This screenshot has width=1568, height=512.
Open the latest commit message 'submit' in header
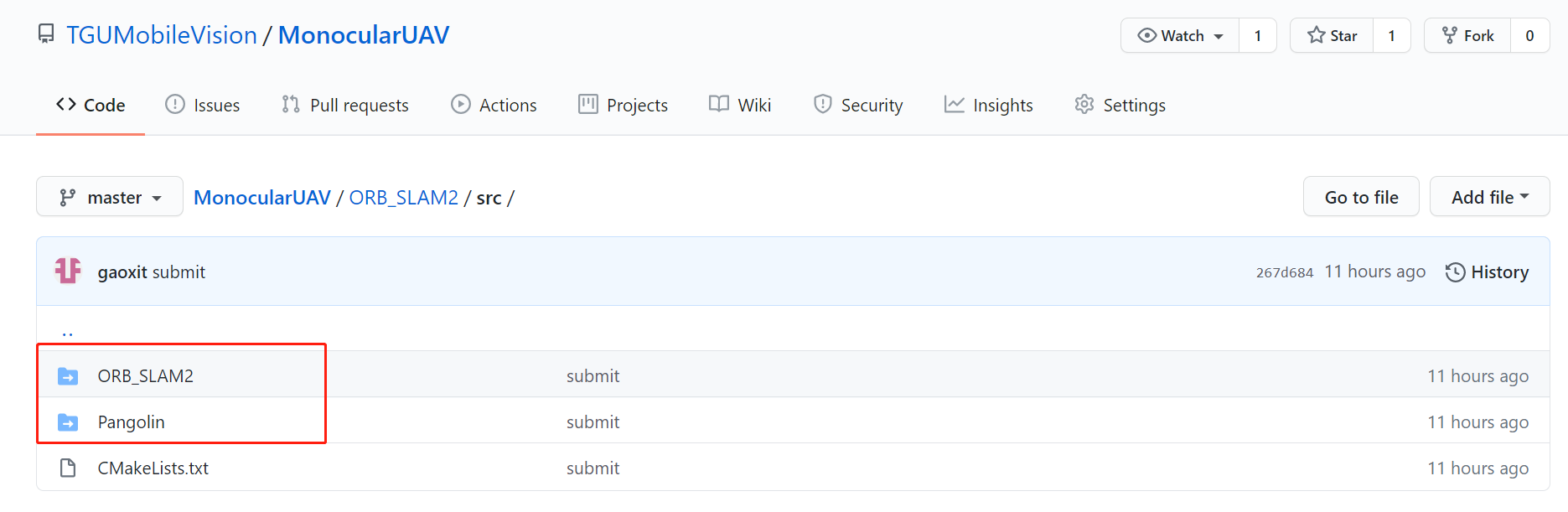[179, 272]
